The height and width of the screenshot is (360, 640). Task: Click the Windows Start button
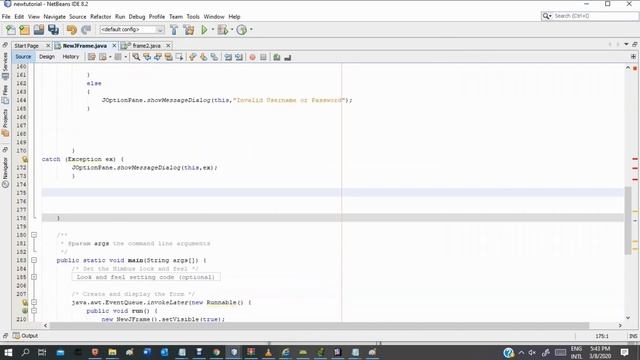[x=8, y=352]
